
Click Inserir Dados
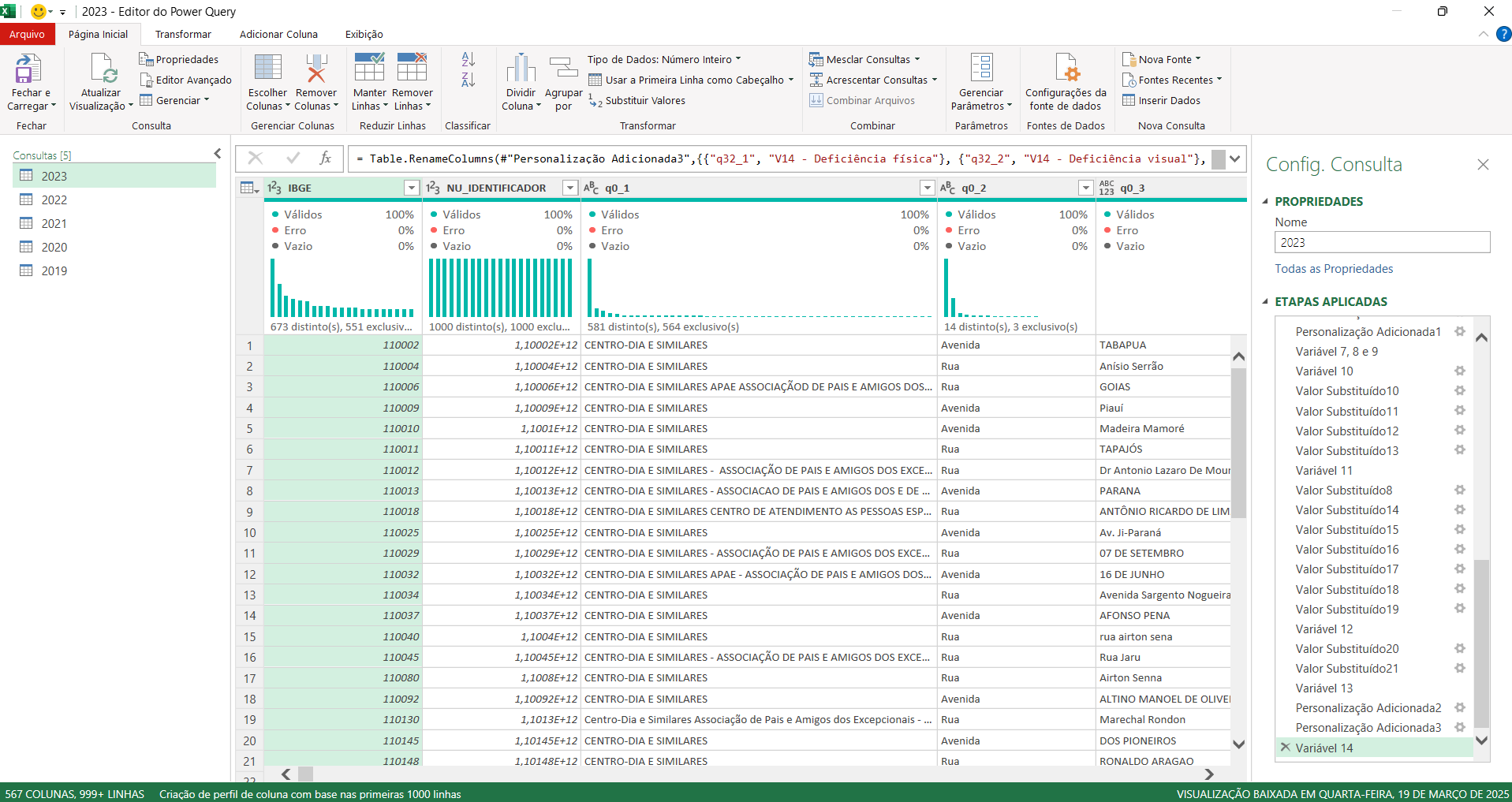tap(1161, 100)
